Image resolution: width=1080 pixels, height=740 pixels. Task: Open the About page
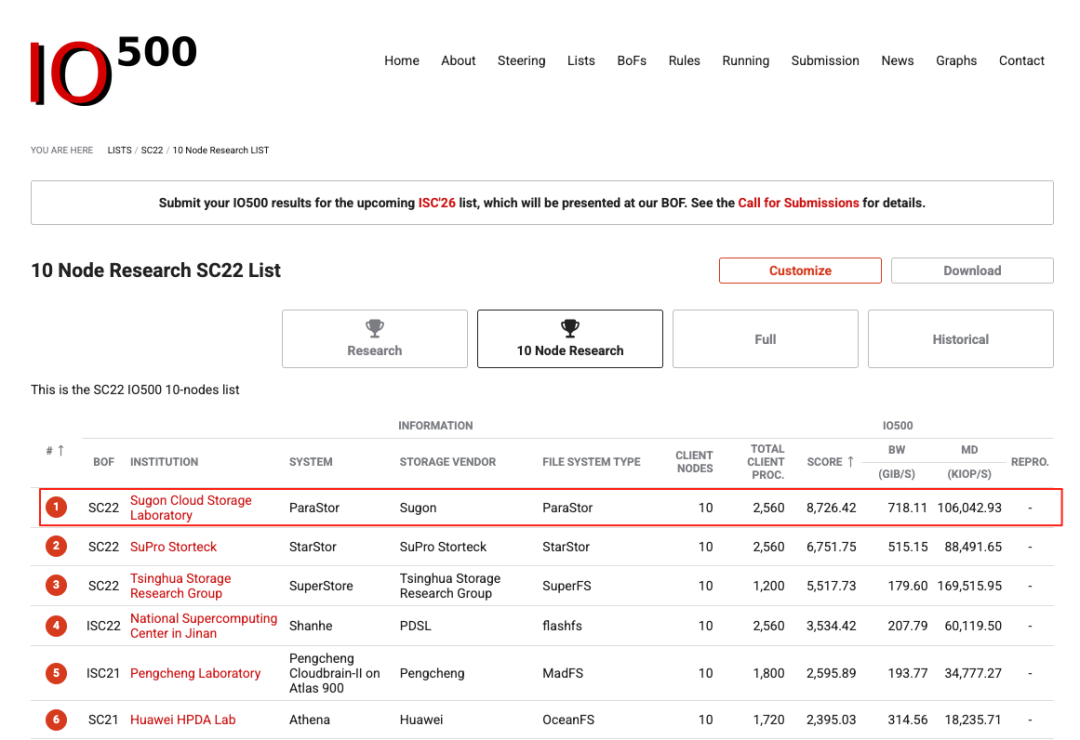click(458, 61)
